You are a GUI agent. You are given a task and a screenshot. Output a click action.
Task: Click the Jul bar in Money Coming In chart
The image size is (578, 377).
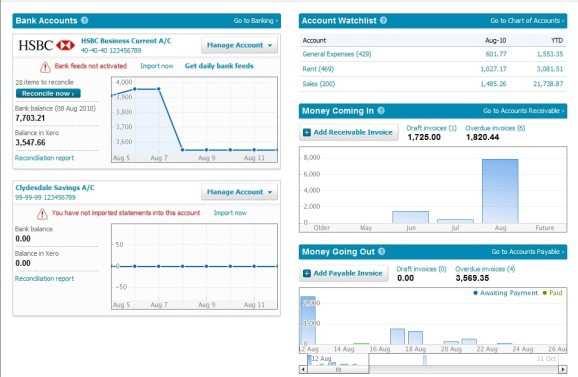(x=455, y=221)
